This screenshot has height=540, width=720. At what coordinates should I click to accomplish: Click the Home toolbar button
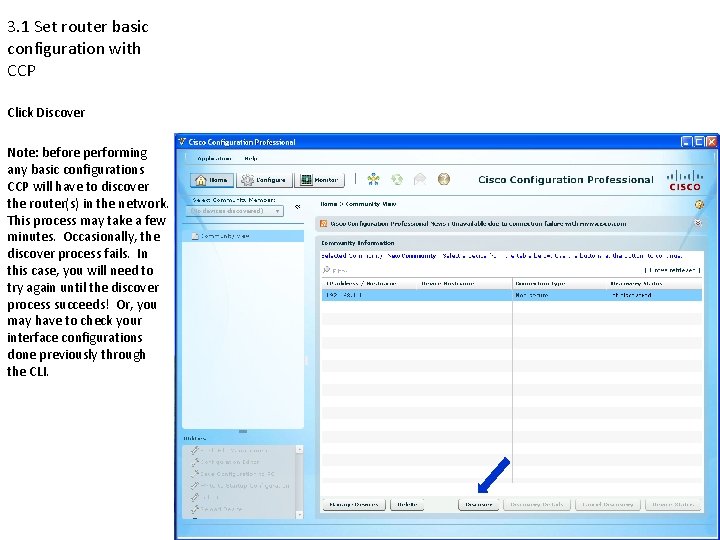coord(212,180)
